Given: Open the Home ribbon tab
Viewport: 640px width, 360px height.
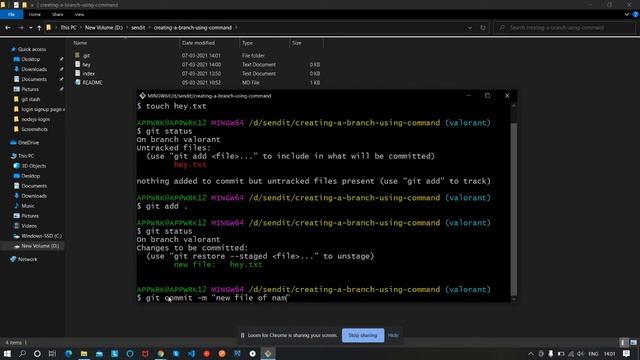Looking at the screenshot, I should (35, 14).
